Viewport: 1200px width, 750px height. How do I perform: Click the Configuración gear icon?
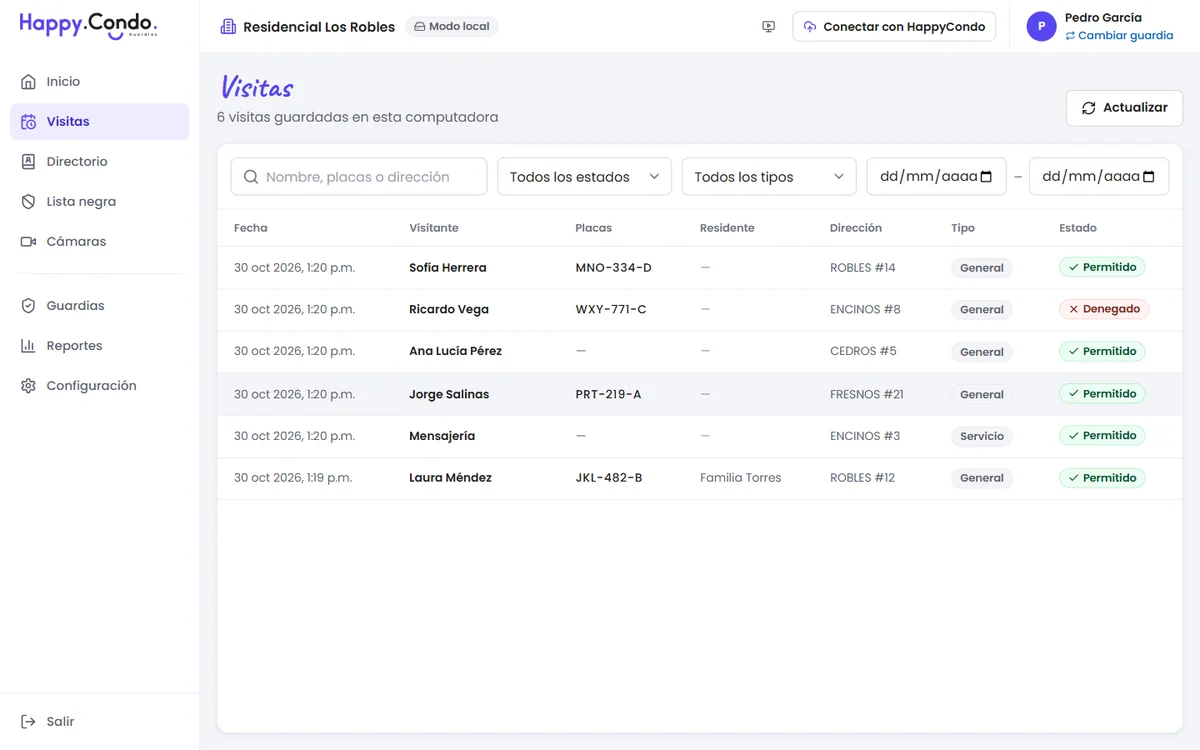(28, 385)
